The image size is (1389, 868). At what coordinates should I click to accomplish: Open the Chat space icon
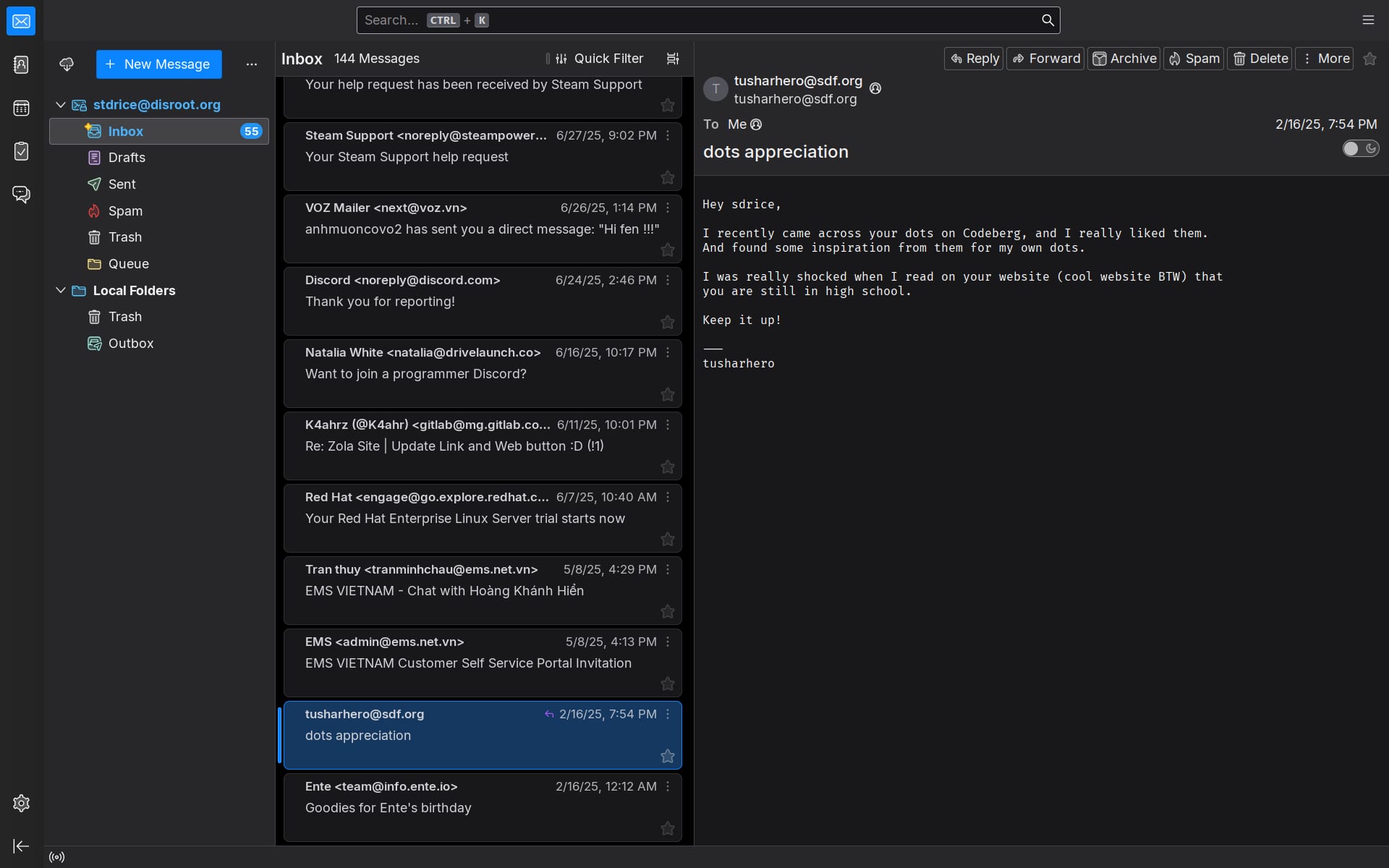pyautogui.click(x=21, y=194)
